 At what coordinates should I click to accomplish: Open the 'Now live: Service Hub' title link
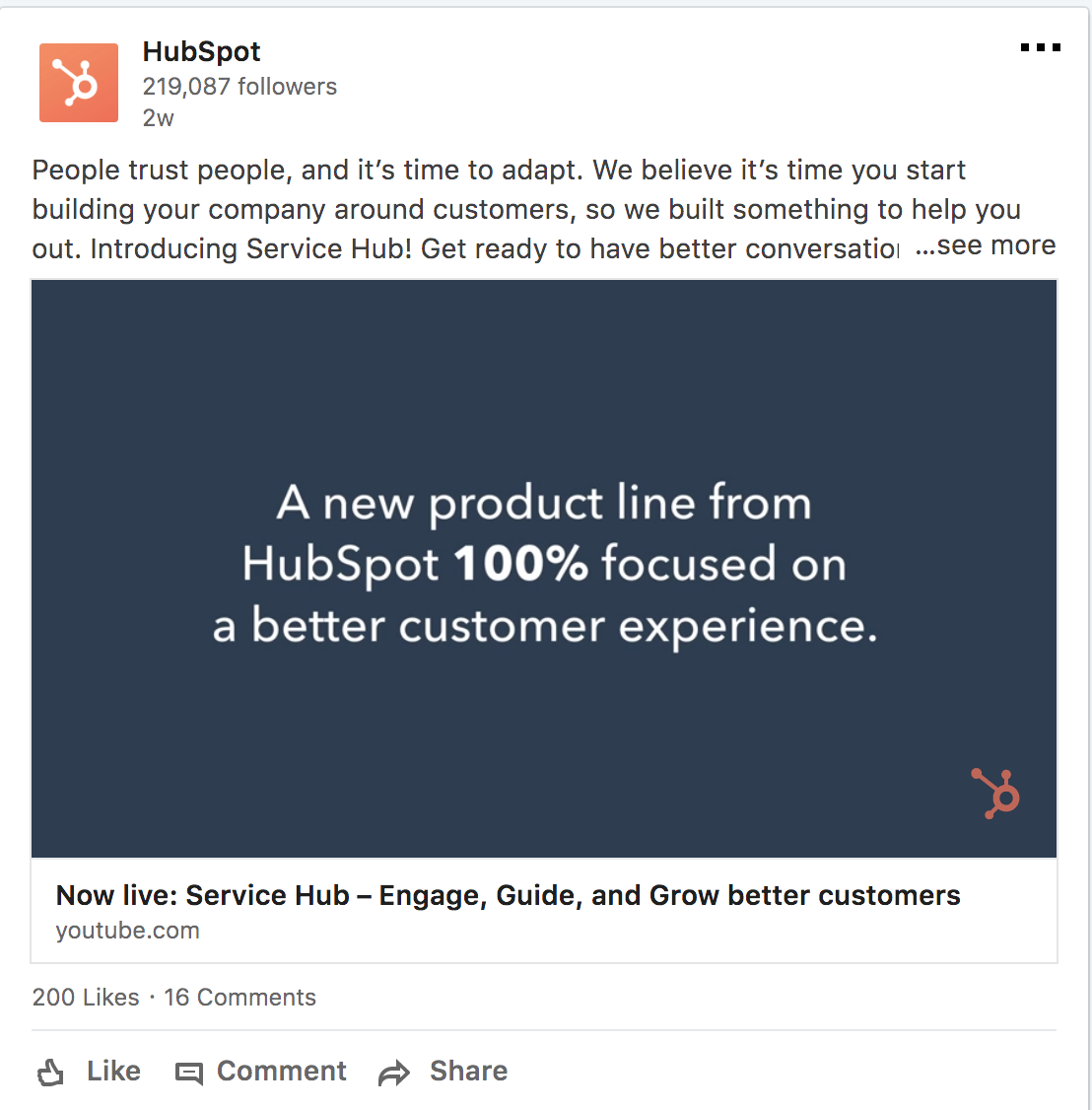508,895
